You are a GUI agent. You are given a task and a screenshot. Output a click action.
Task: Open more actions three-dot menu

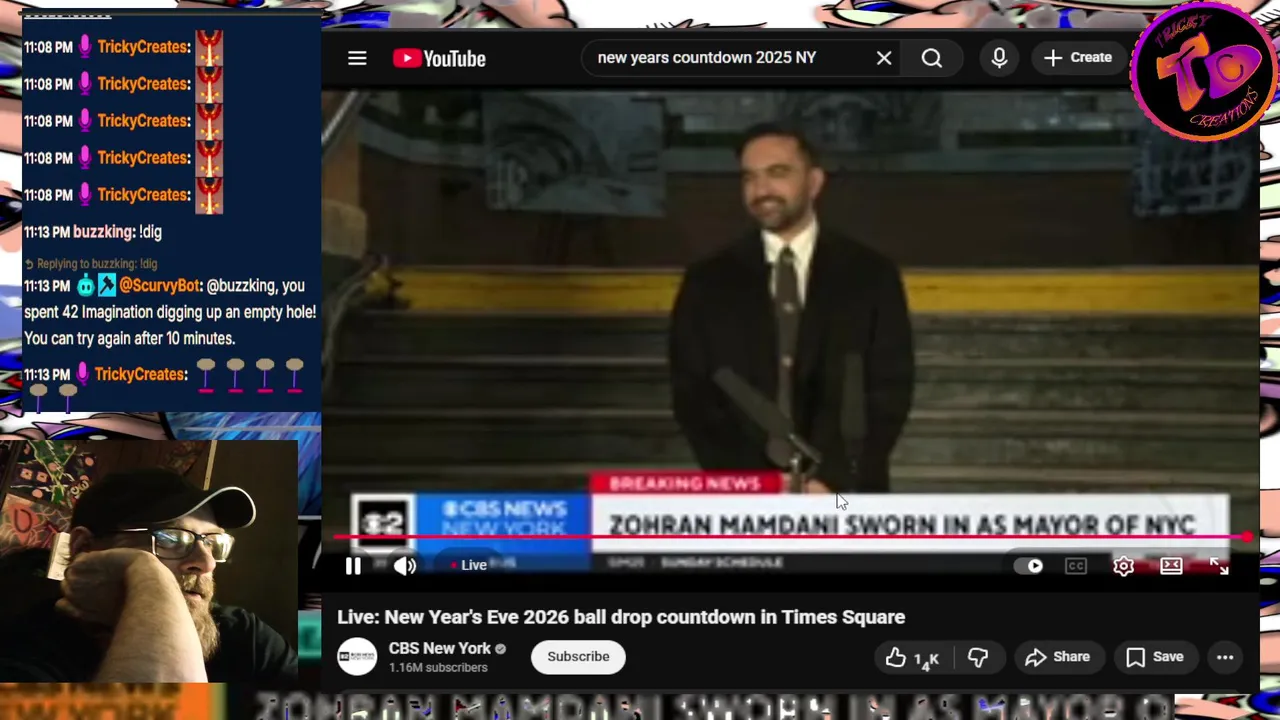pyautogui.click(x=1225, y=657)
